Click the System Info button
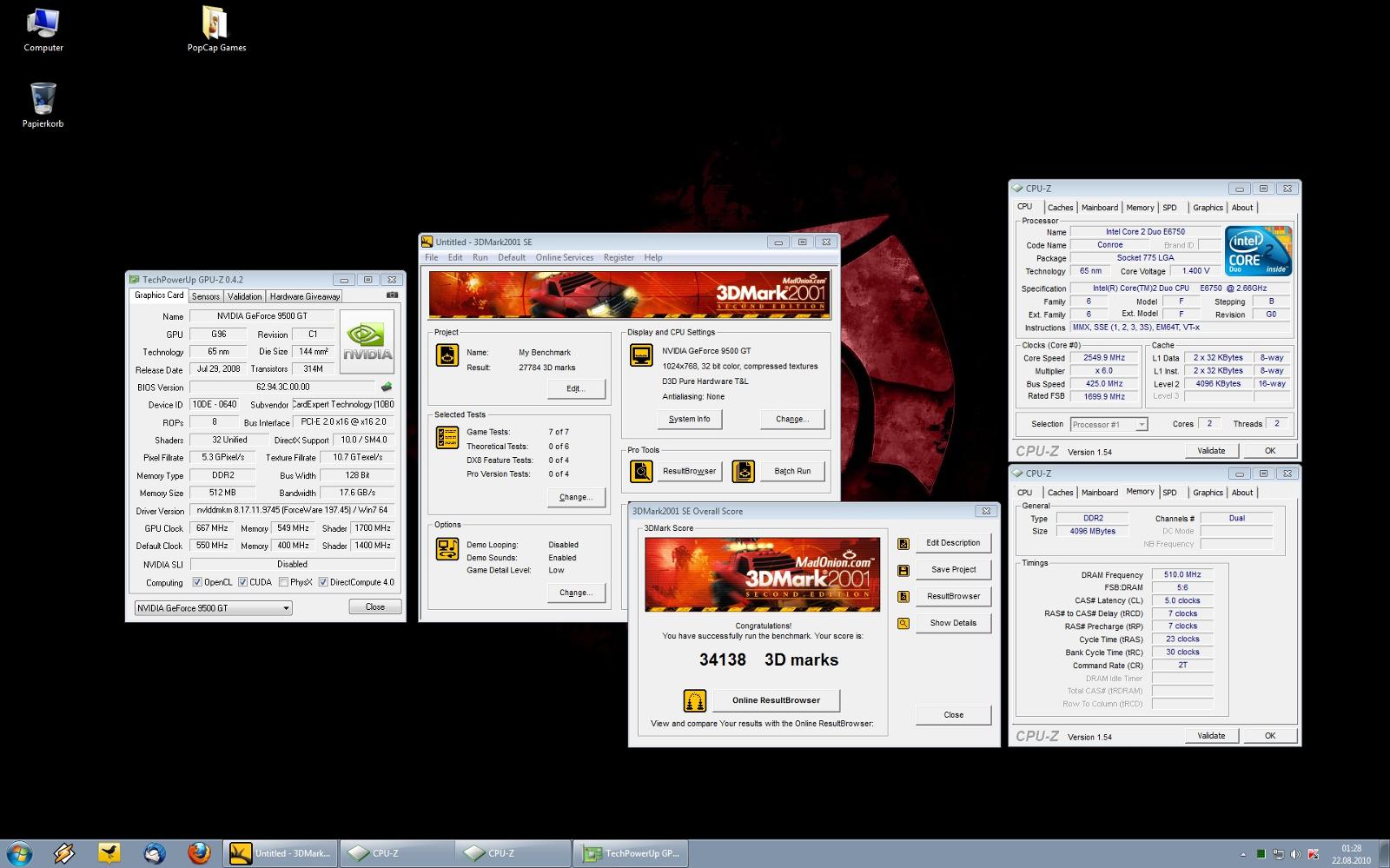The image size is (1390, 868). tap(689, 419)
